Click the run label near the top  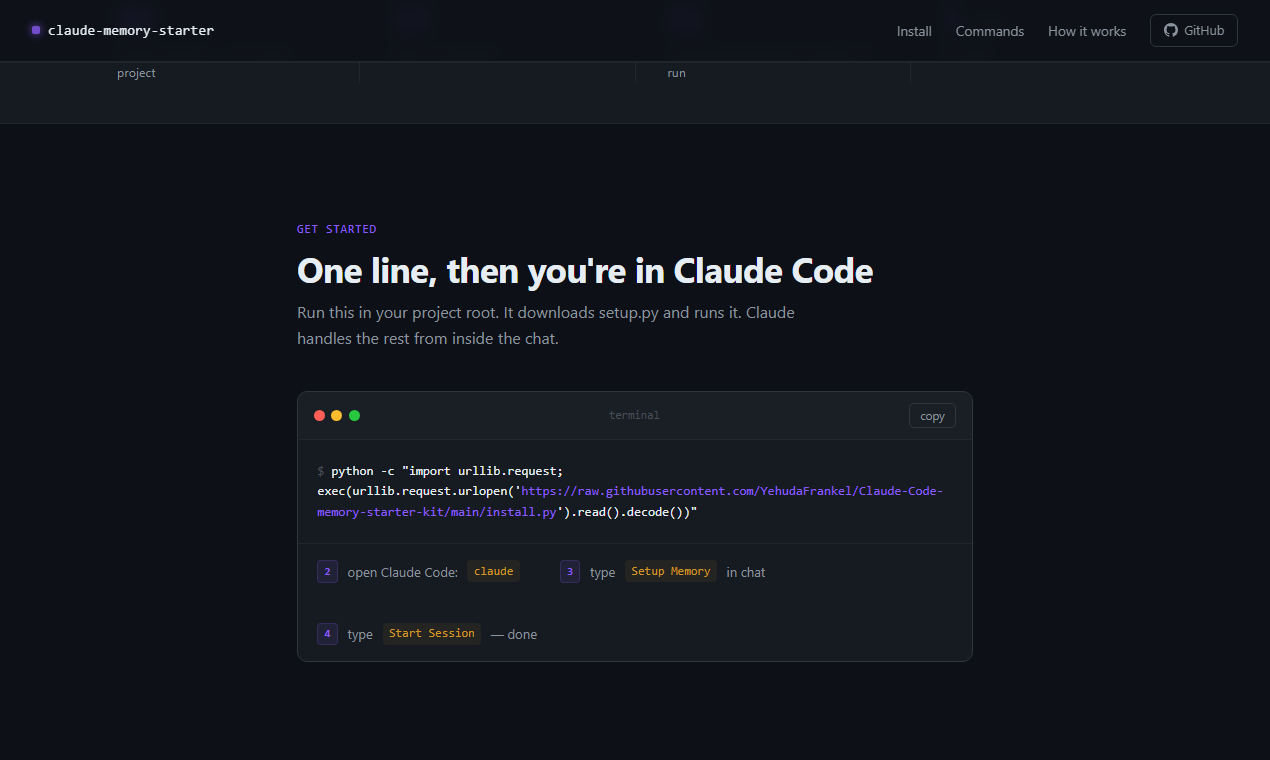(x=676, y=72)
